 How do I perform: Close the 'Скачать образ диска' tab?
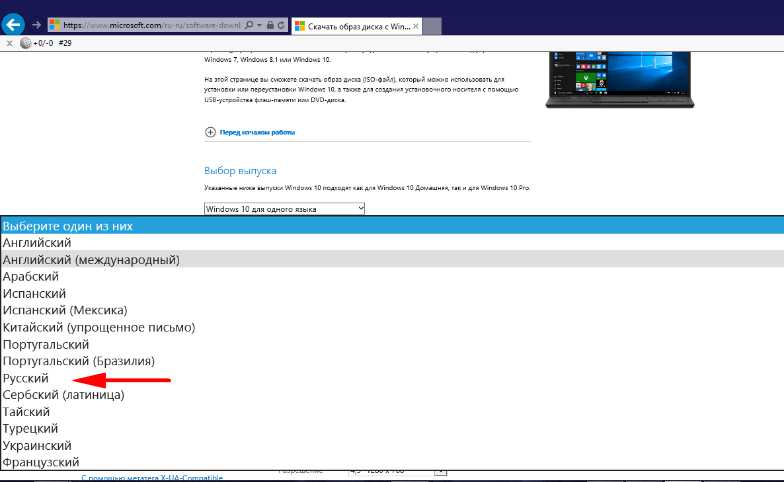(x=416, y=26)
